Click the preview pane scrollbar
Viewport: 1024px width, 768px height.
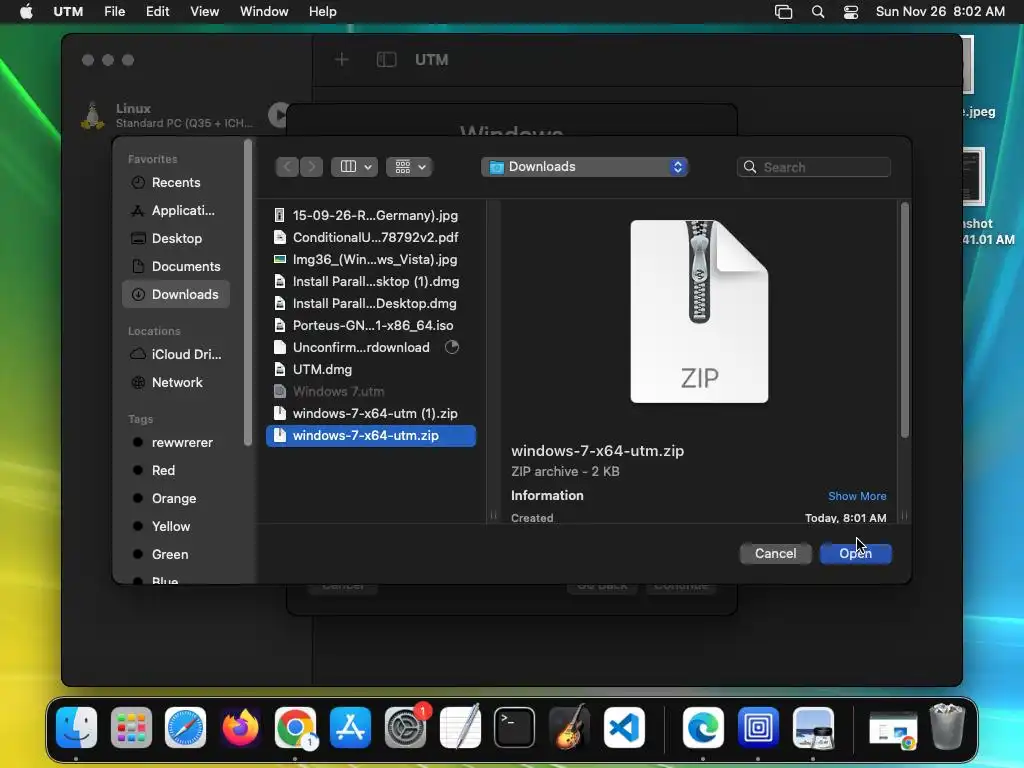[x=904, y=320]
